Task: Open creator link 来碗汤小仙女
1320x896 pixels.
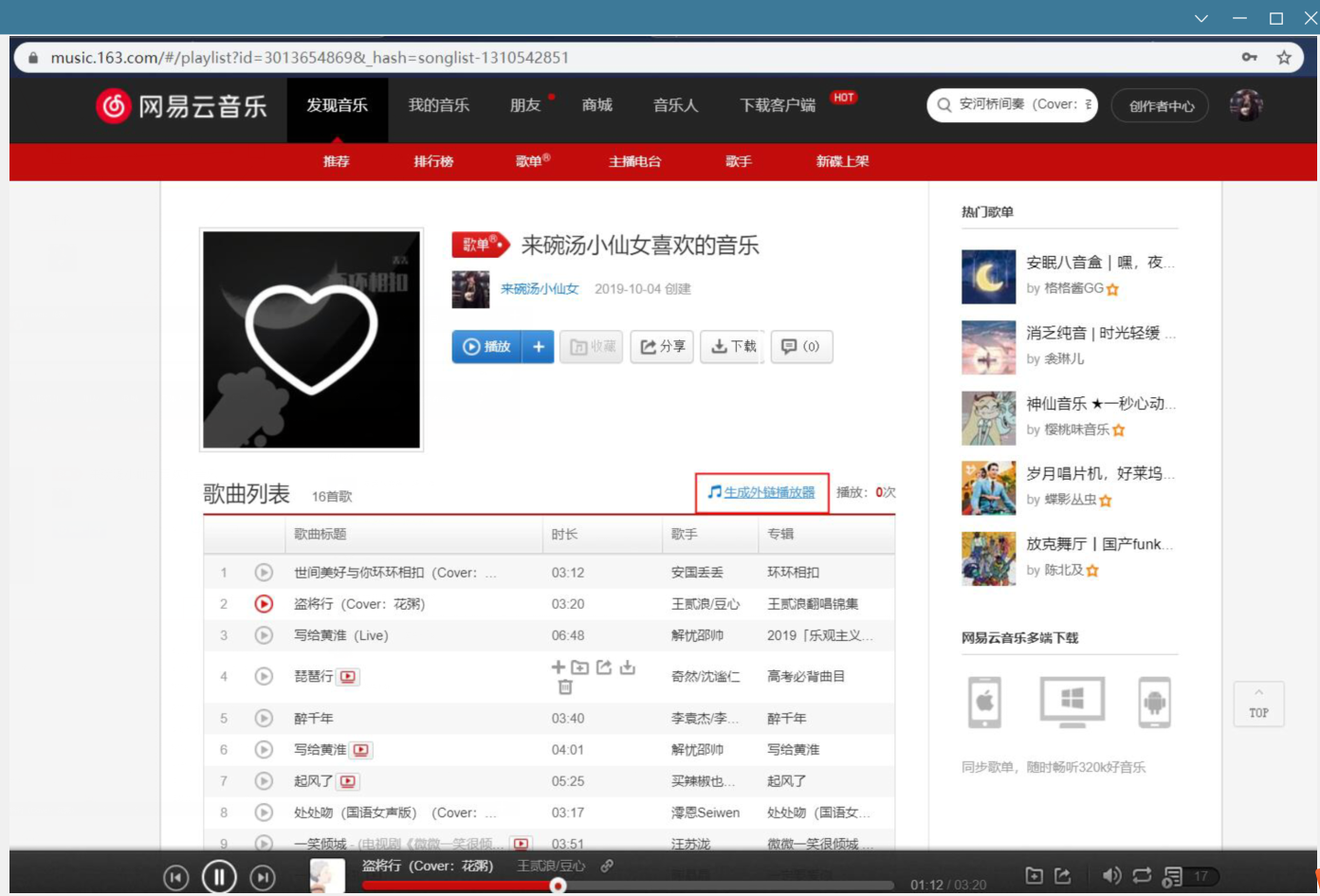Action: (x=540, y=289)
